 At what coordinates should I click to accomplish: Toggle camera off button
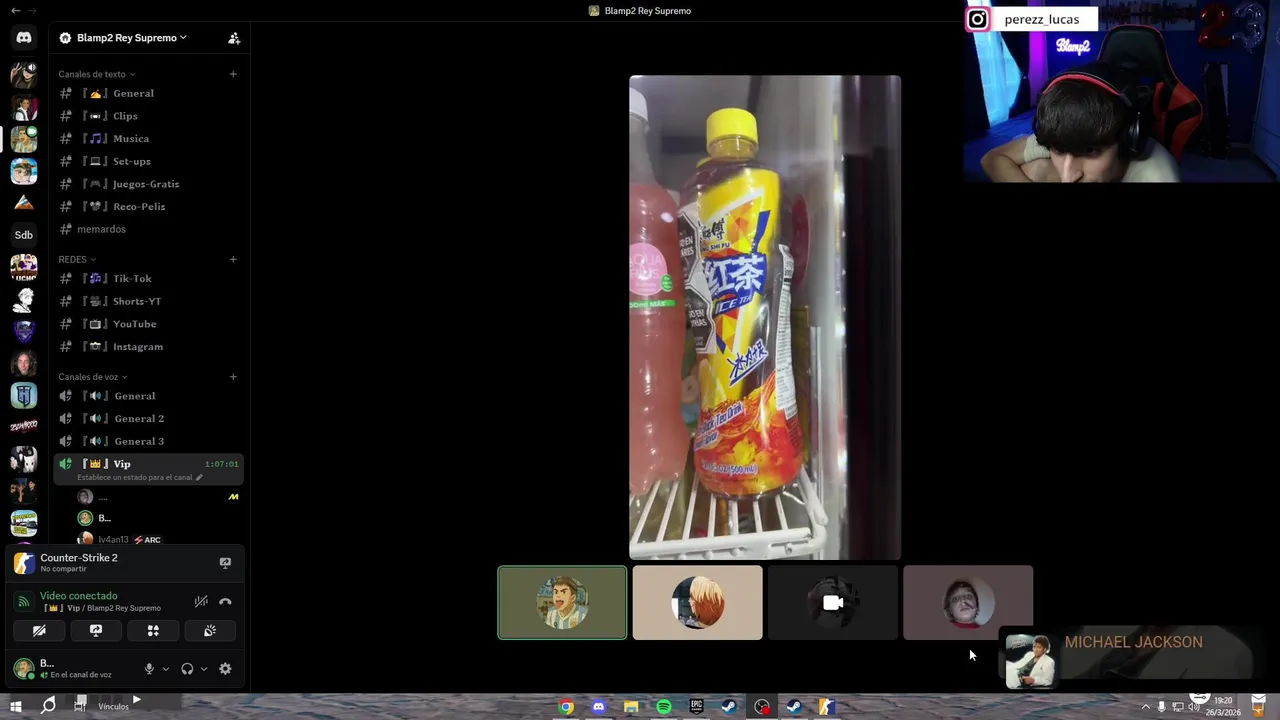point(39,631)
